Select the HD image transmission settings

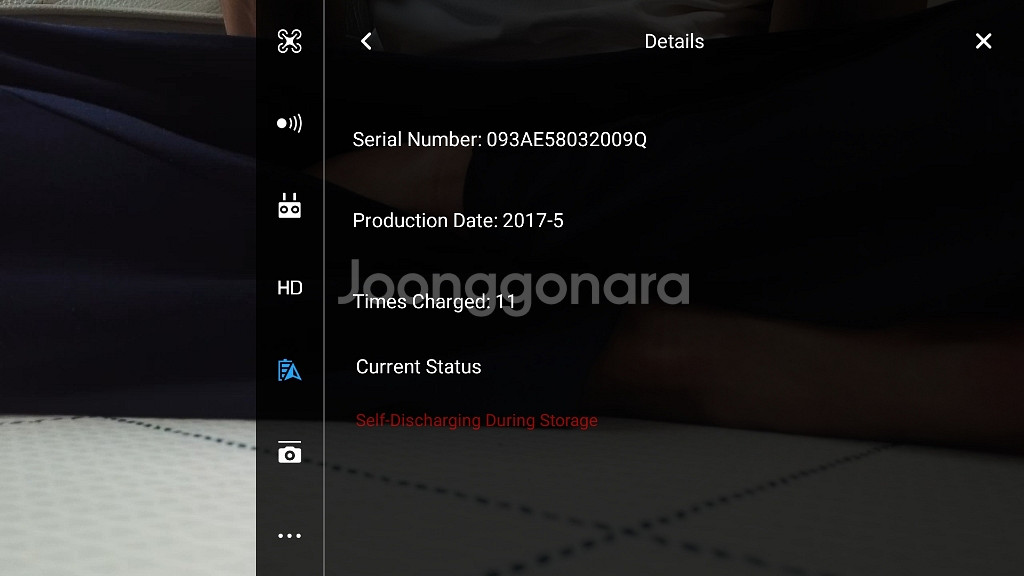289,288
